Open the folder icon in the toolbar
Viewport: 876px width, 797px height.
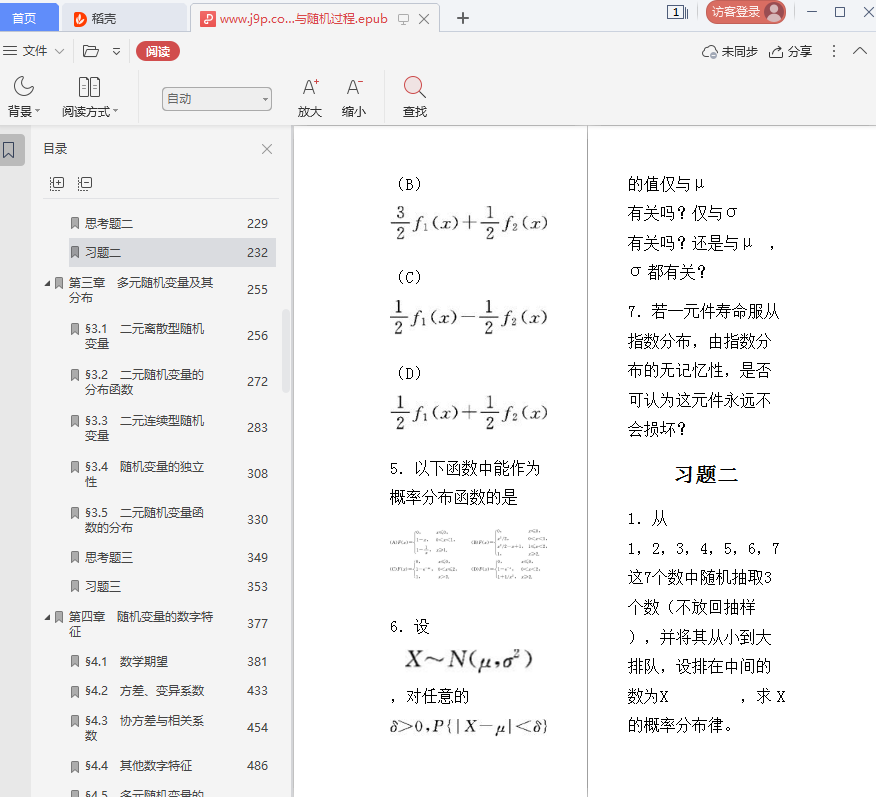tap(91, 51)
